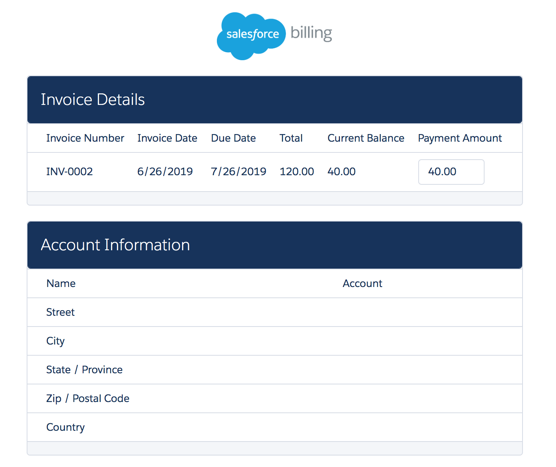The image size is (556, 467).
Task: Click the Account Information header
Action: [x=274, y=245]
